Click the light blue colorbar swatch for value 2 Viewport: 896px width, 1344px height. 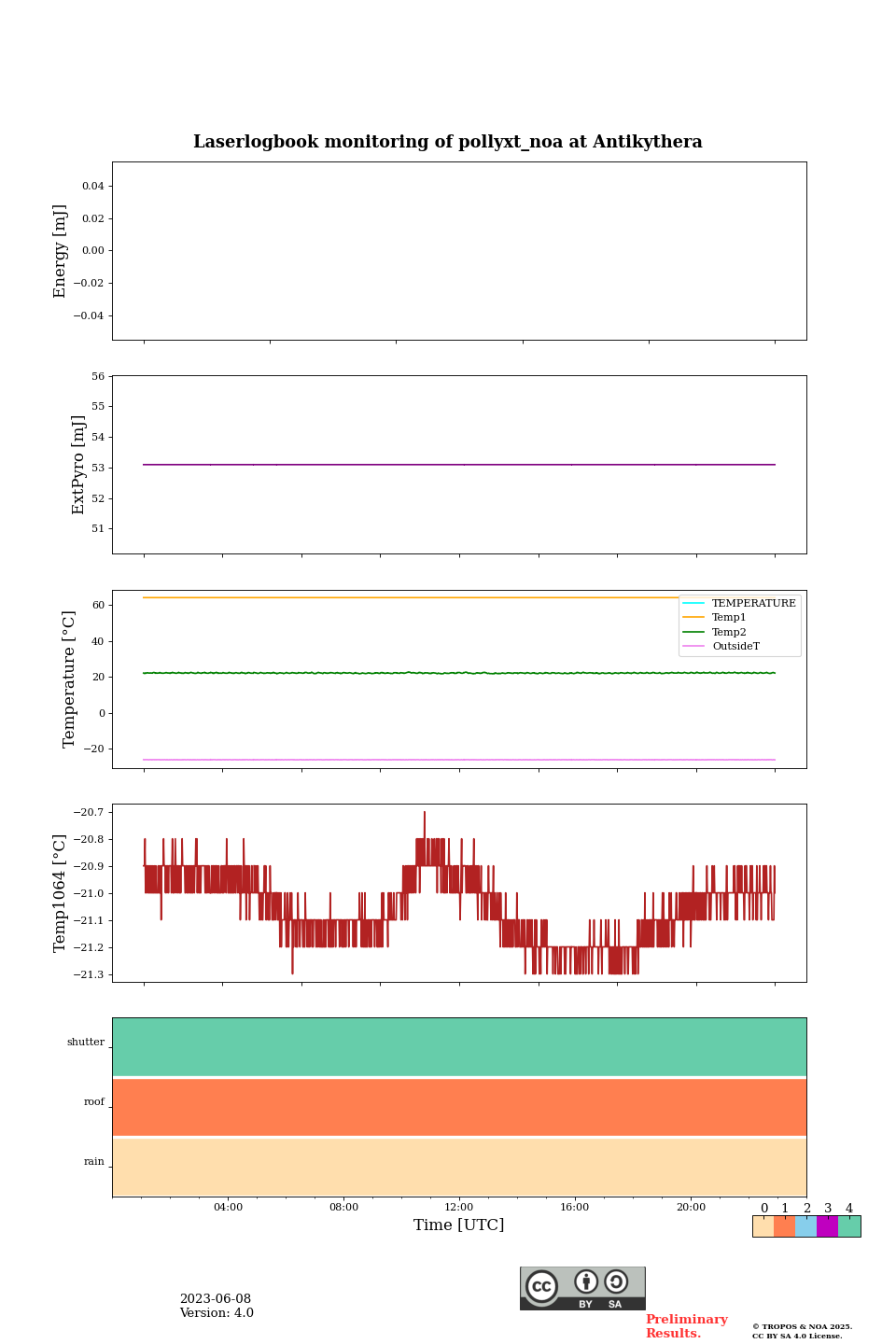(806, 1226)
